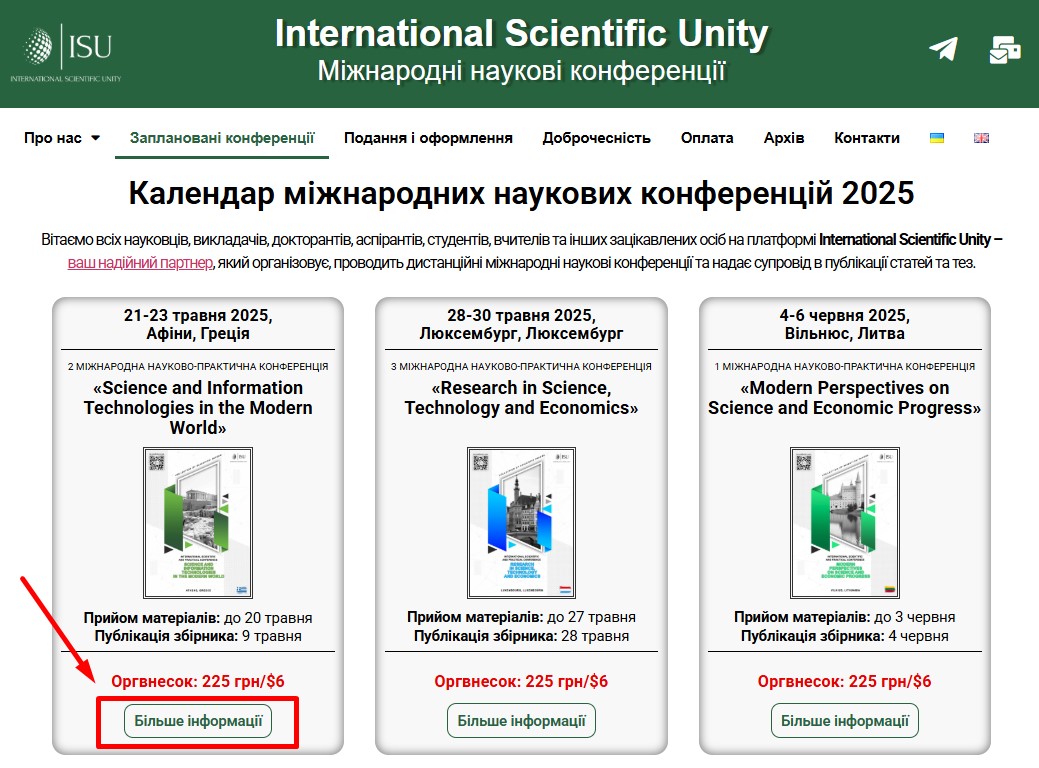Screen dimensions: 1039x768
Task: Click Більше інформації for Vilnius conference
Action: pos(845,721)
